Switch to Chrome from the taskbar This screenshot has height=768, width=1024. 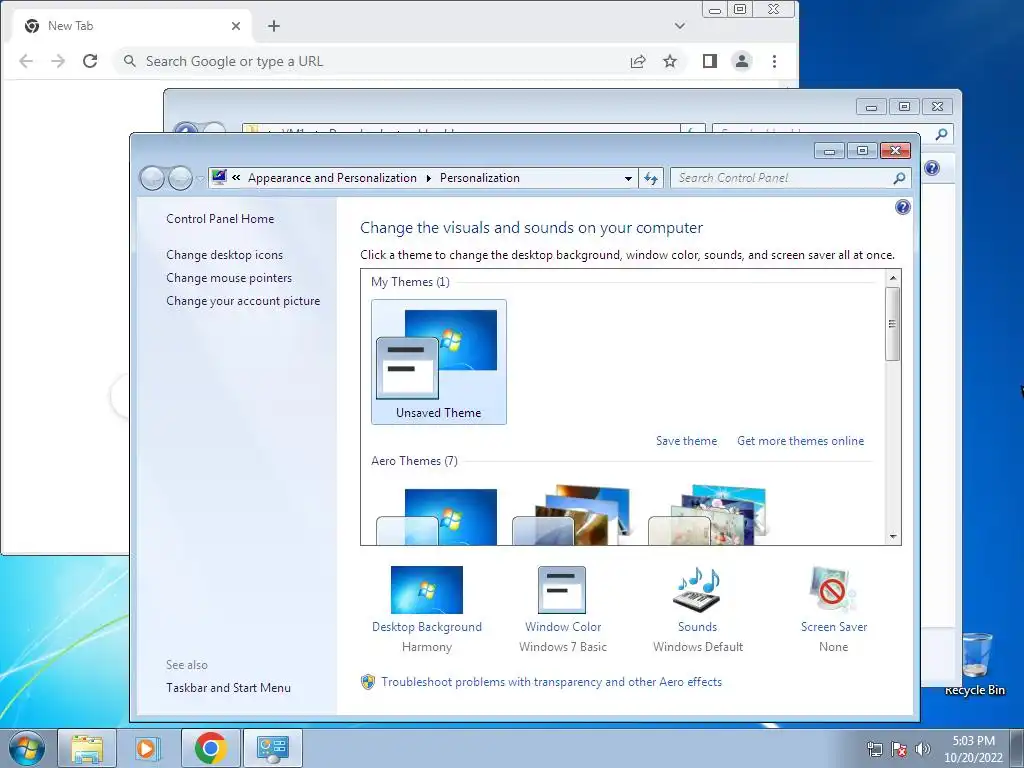(210, 748)
